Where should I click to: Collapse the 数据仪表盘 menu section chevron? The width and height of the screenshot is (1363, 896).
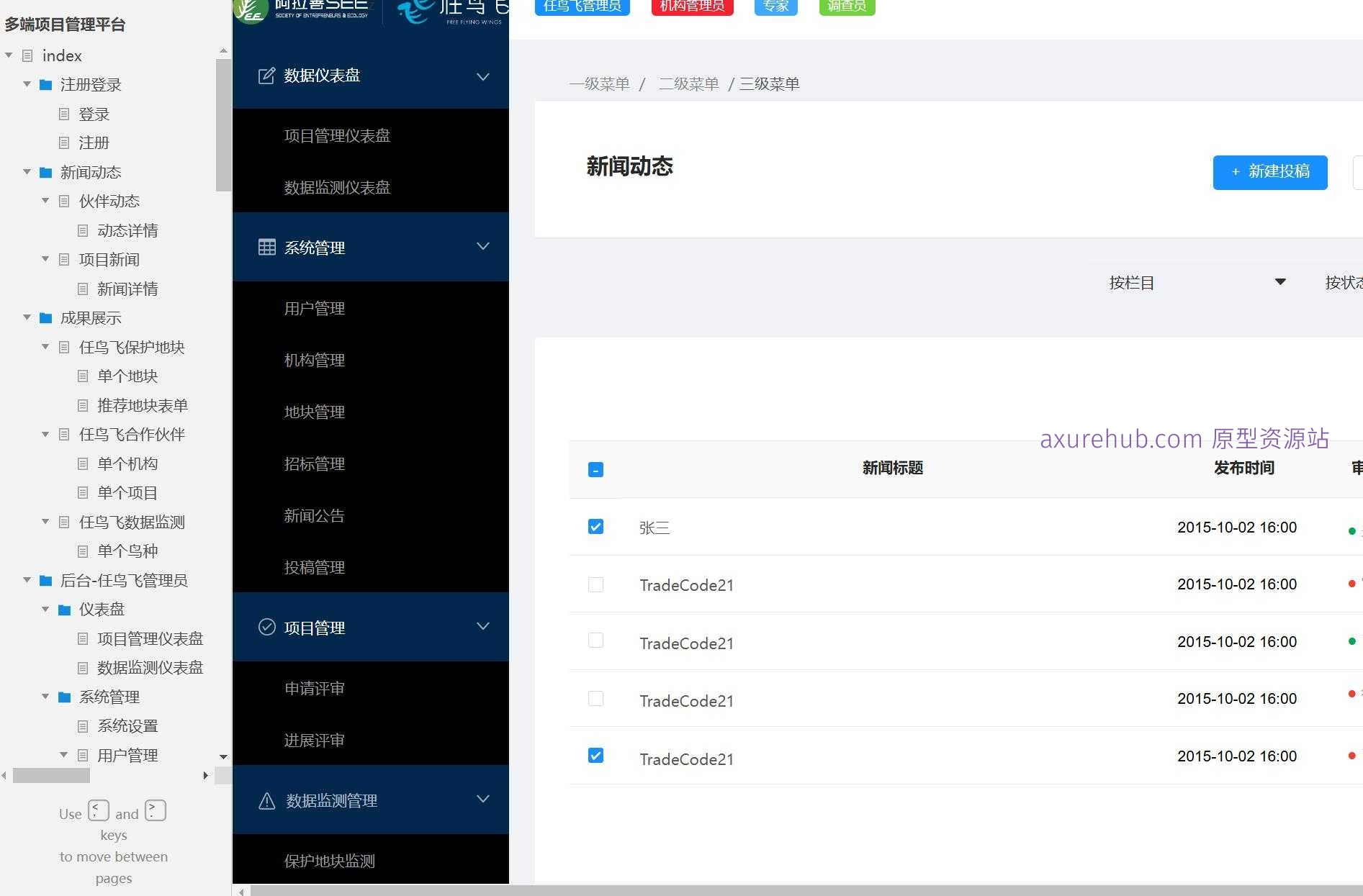coord(482,76)
